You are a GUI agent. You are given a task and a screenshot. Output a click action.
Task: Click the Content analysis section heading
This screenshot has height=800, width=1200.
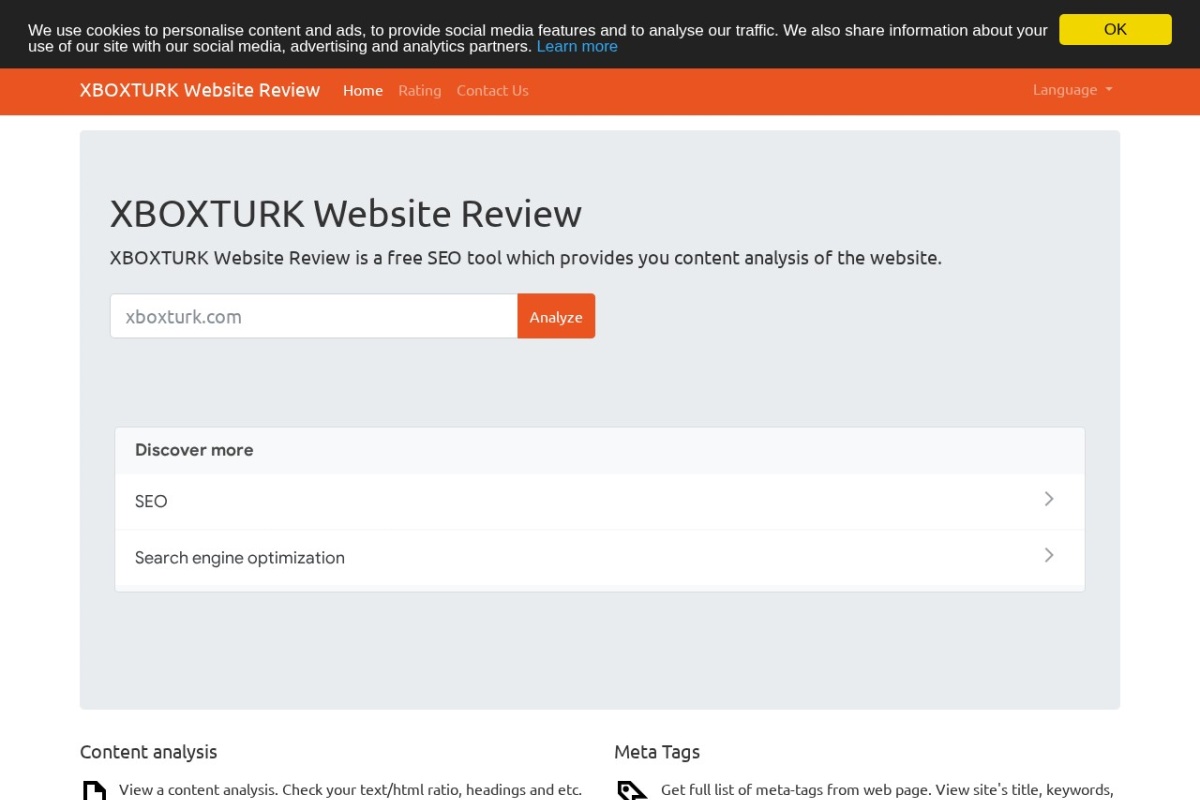[148, 751]
